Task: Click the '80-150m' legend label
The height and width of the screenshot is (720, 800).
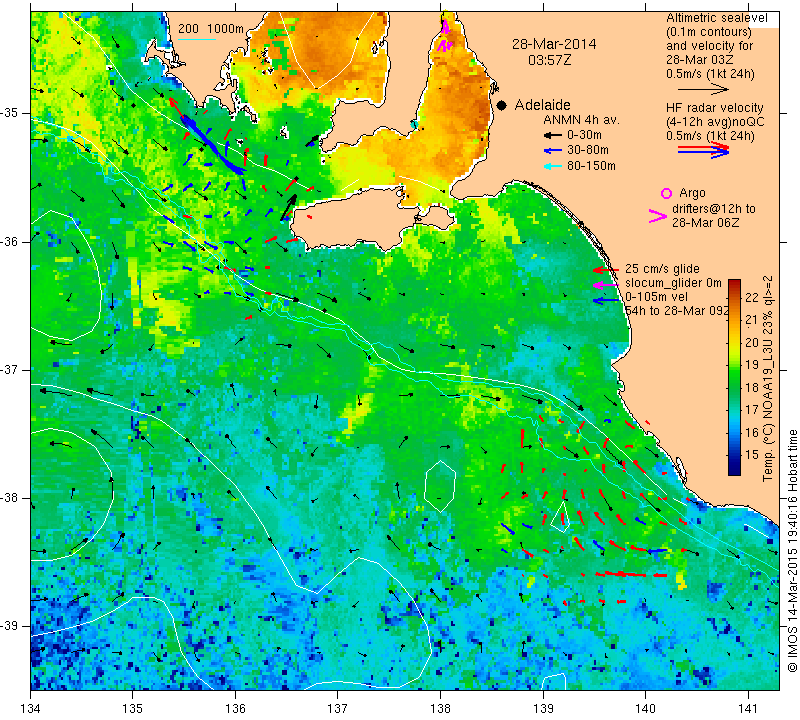Action: coord(591,166)
